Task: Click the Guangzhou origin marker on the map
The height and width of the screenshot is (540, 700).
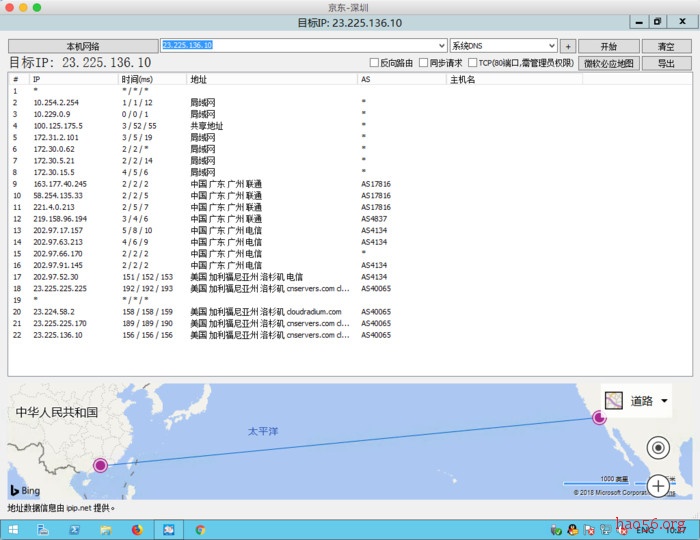Action: pyautogui.click(x=100, y=465)
